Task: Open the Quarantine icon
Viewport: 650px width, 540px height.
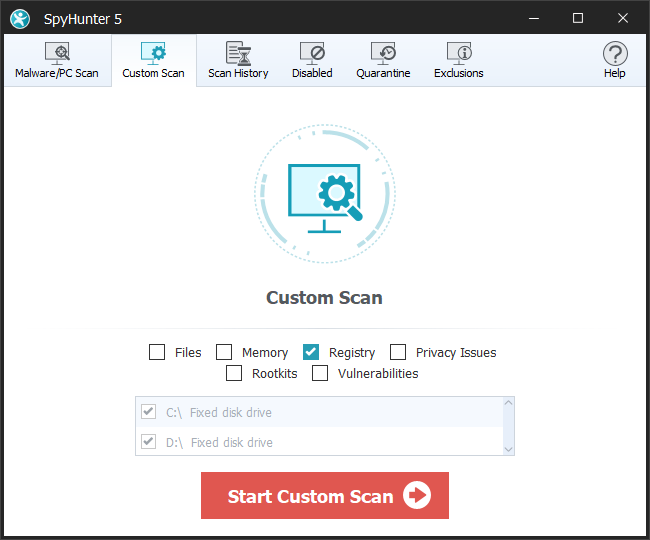Action: click(x=383, y=53)
